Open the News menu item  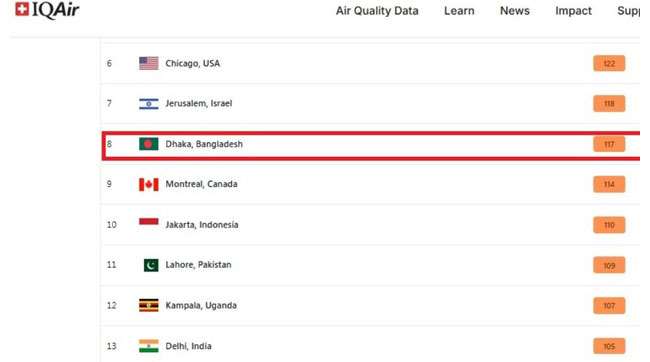coord(514,11)
